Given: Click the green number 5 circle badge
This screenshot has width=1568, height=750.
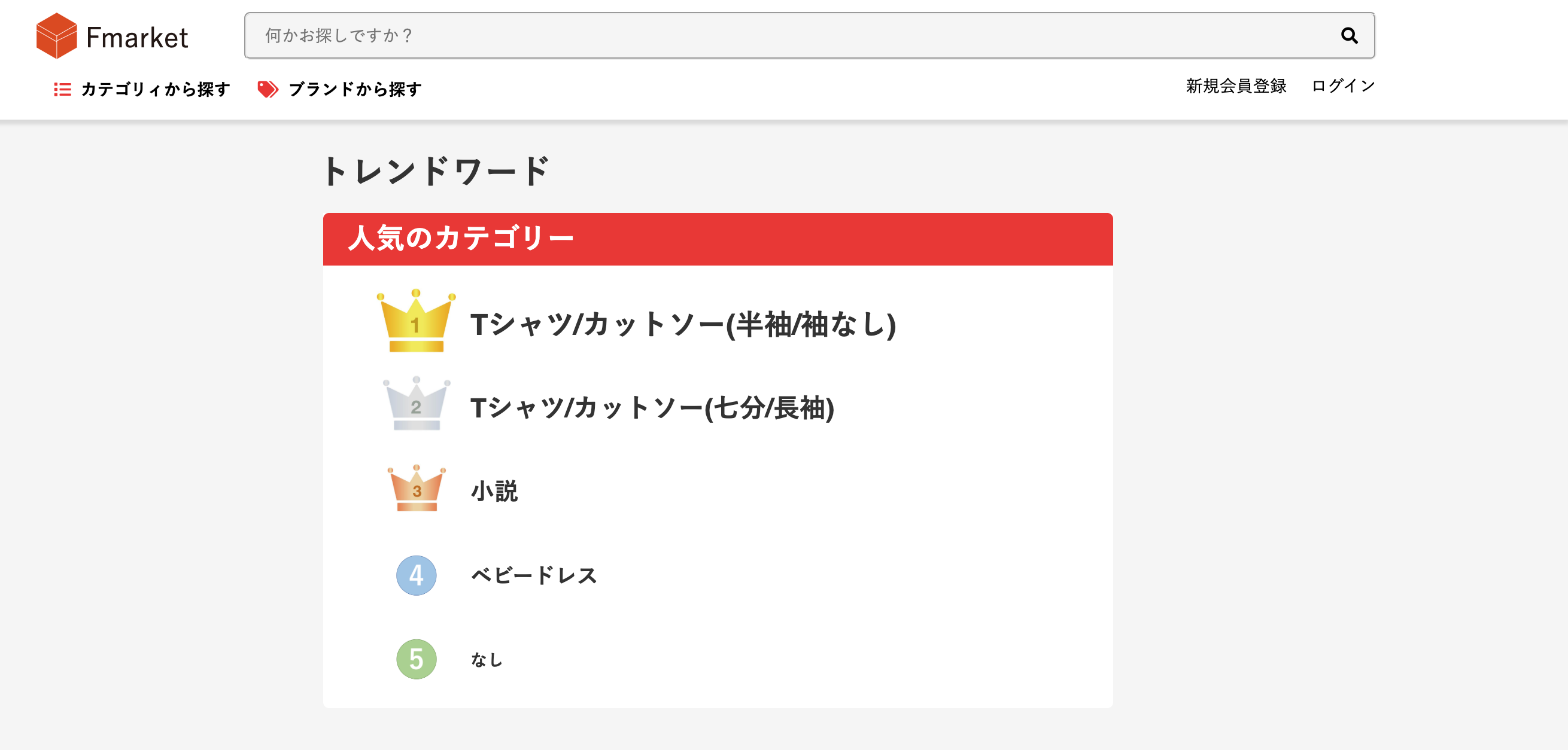Looking at the screenshot, I should pyautogui.click(x=417, y=659).
